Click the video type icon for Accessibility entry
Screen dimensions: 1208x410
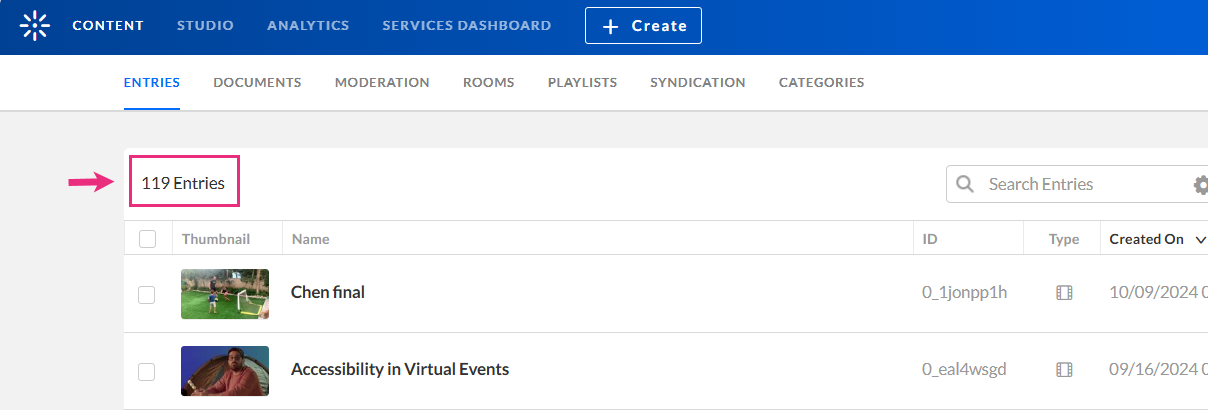click(x=1064, y=370)
